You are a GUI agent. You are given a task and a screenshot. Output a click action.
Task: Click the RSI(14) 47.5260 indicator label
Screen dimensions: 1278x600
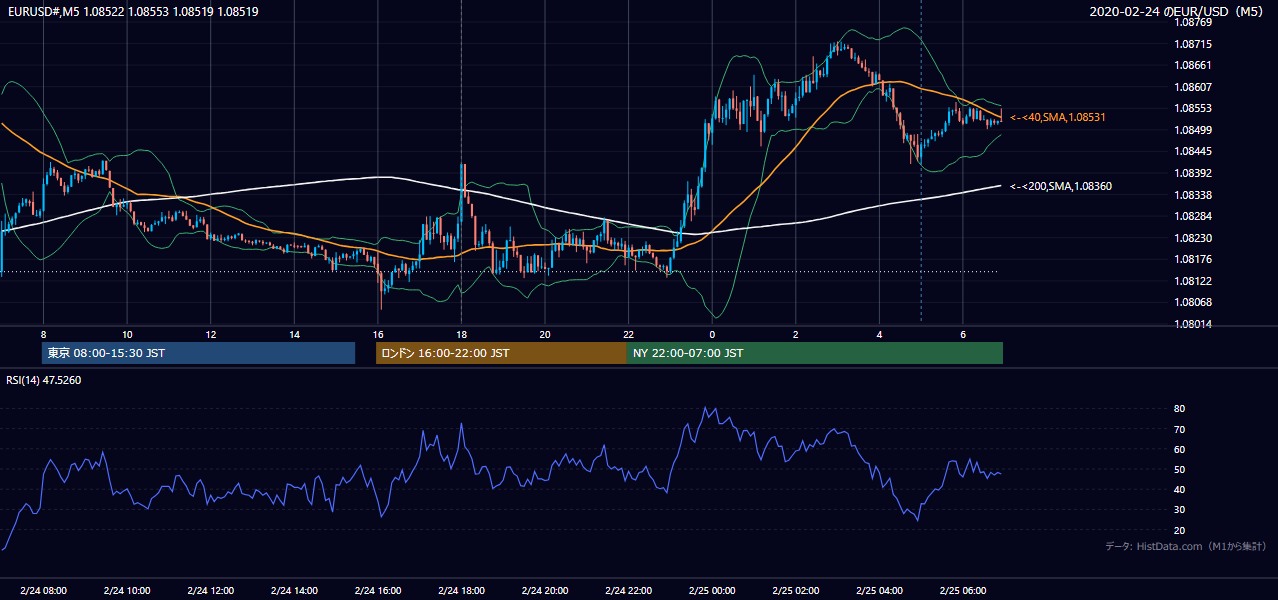point(44,380)
